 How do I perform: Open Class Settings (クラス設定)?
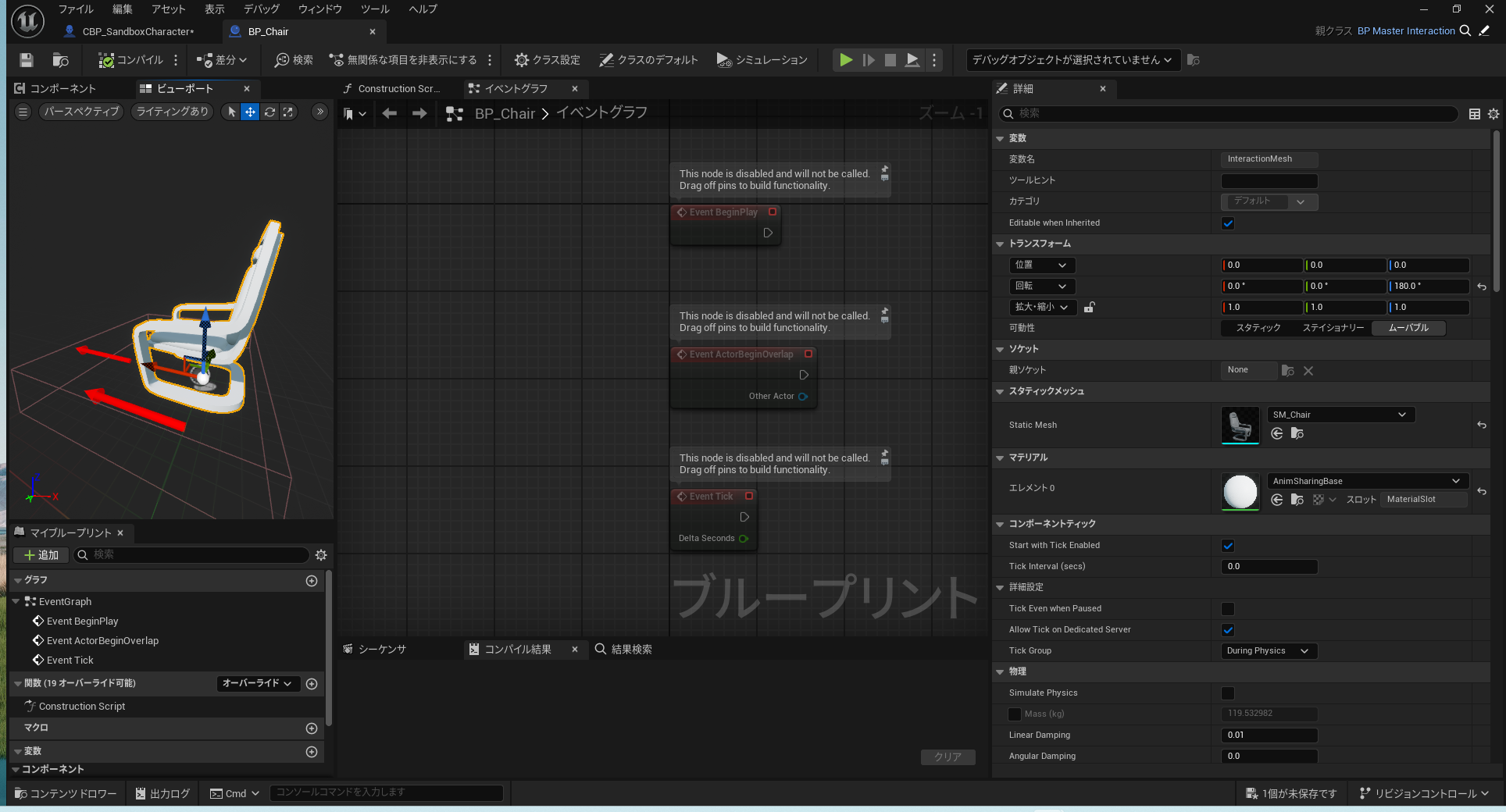[548, 60]
